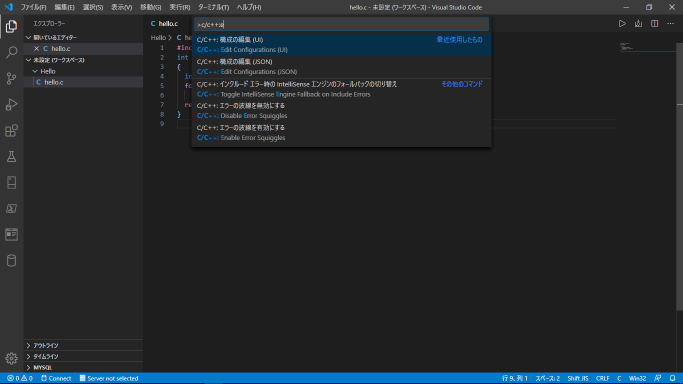Image resolution: width=683 pixels, height=384 pixels.
Task: Open the 表示(V) menu
Action: [x=122, y=7]
